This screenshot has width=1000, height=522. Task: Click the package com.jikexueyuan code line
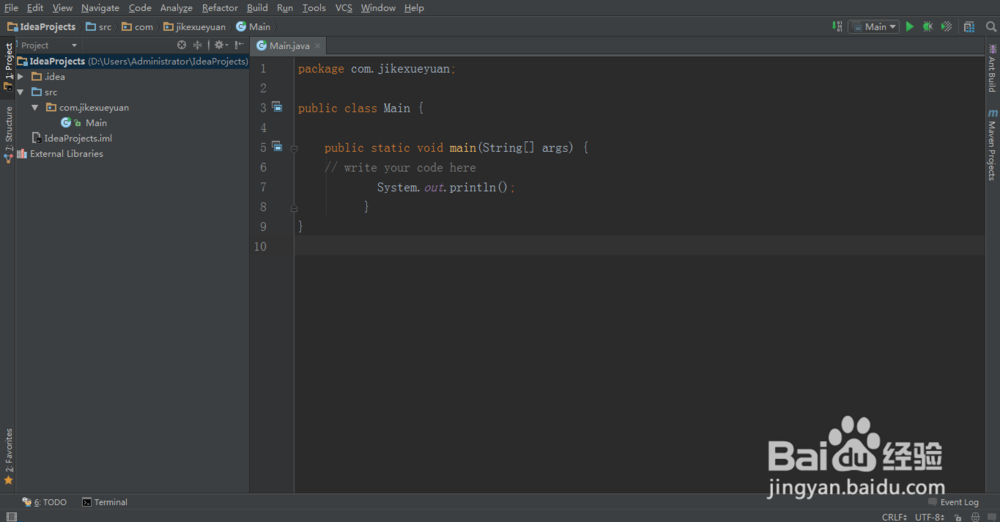coord(376,69)
